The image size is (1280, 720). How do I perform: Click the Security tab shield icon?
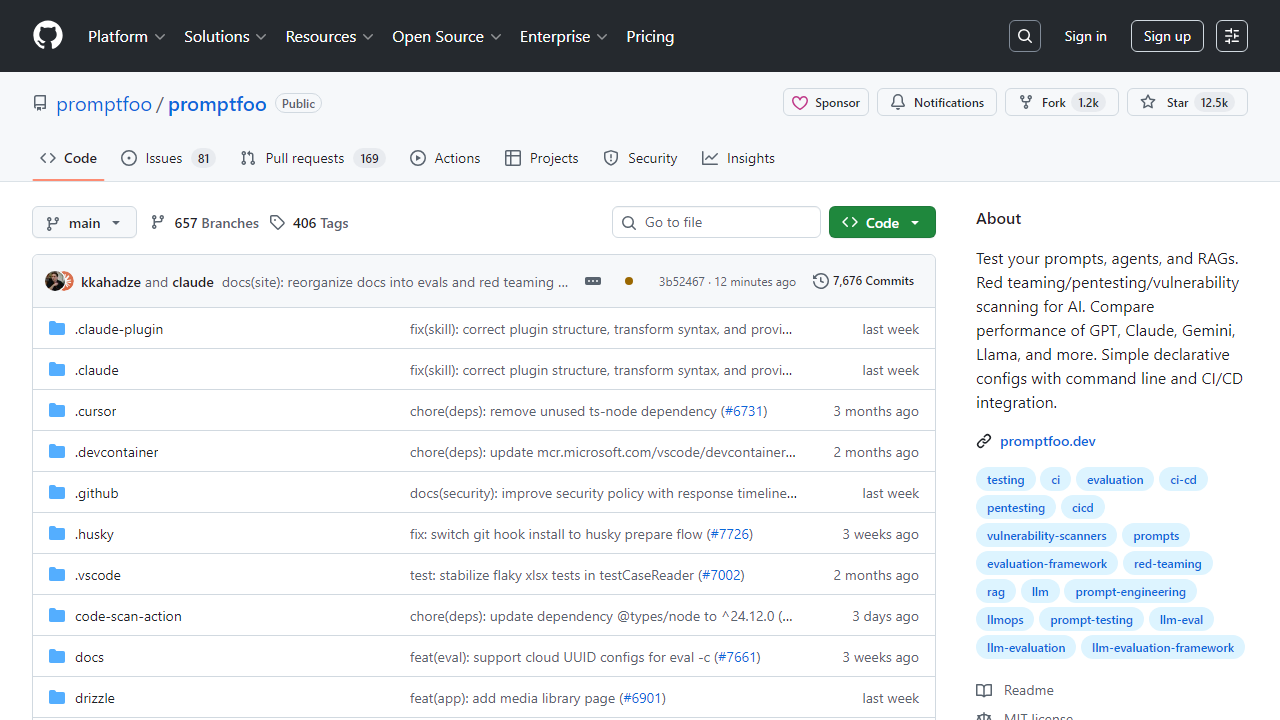pos(611,158)
